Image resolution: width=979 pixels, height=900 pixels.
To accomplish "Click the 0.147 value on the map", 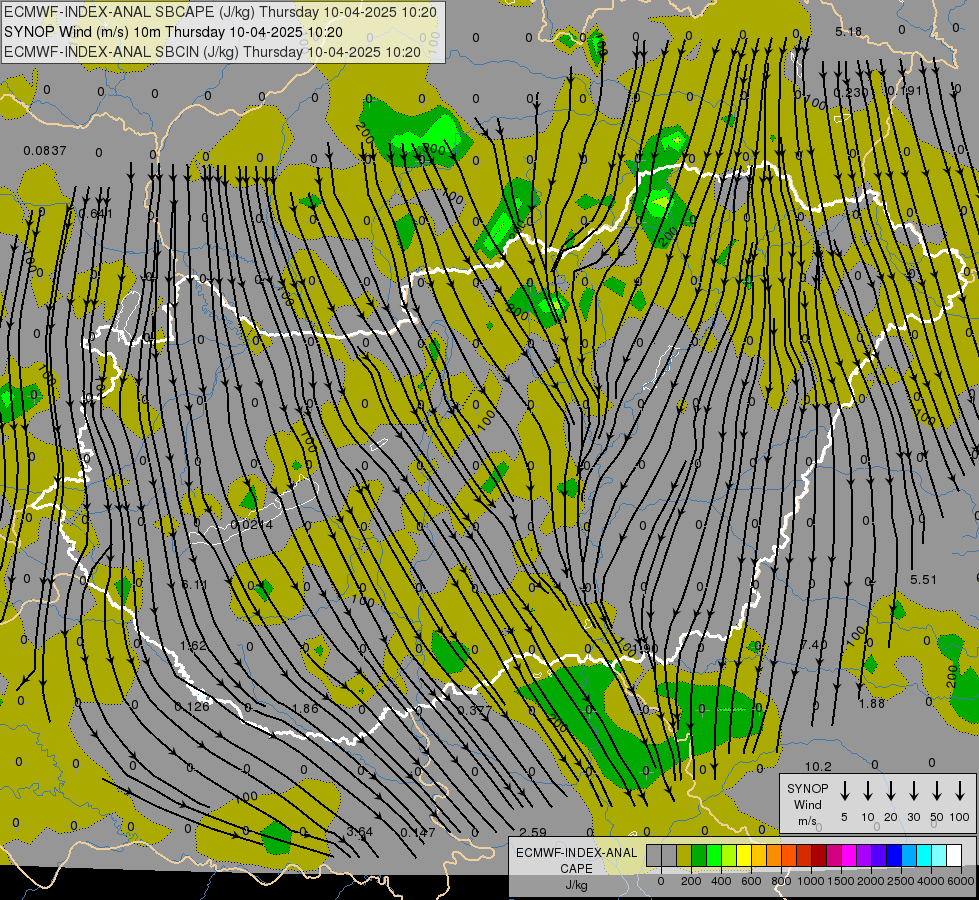I will point(418,832).
